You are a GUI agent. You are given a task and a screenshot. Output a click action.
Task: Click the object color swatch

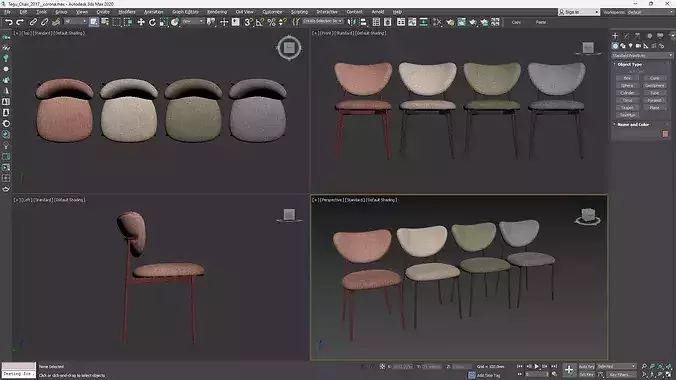click(x=665, y=134)
